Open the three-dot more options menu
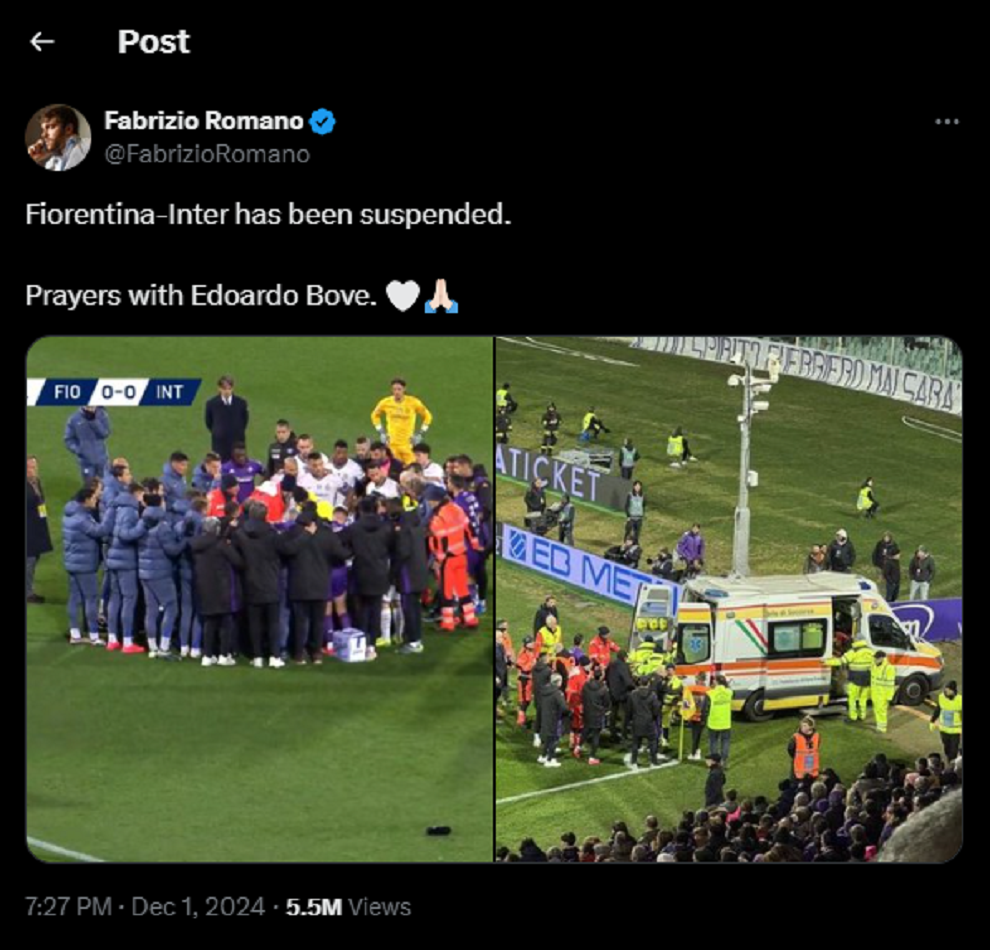 946,121
